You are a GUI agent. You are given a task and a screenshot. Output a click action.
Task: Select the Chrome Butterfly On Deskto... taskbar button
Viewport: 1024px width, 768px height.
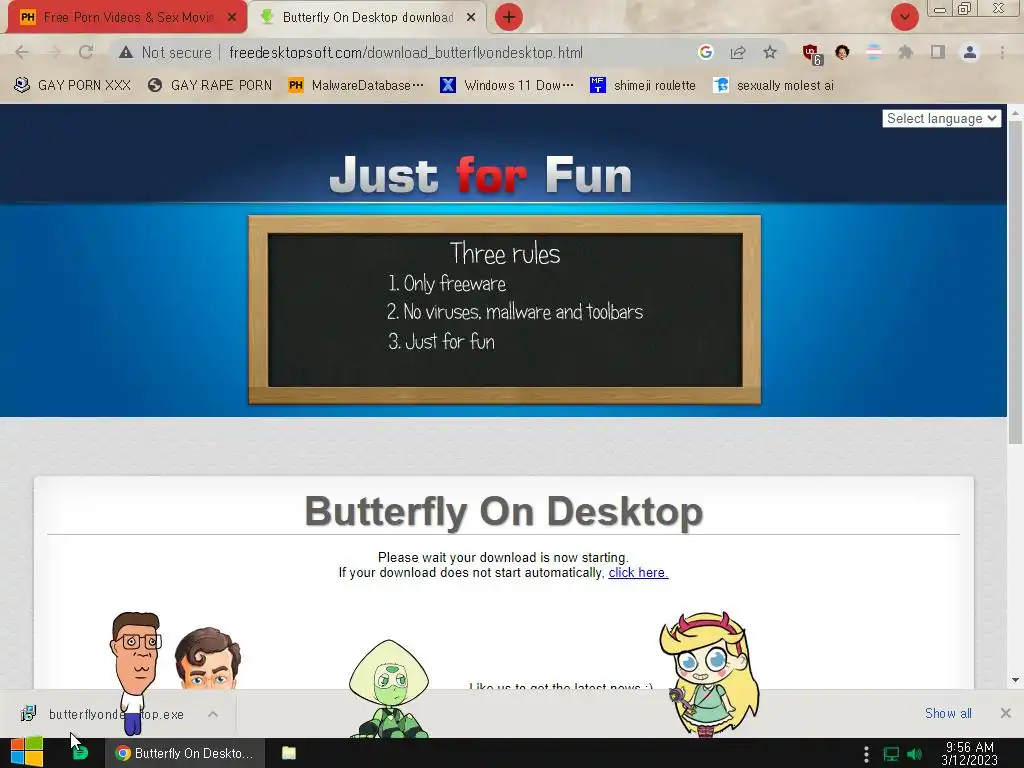point(185,753)
